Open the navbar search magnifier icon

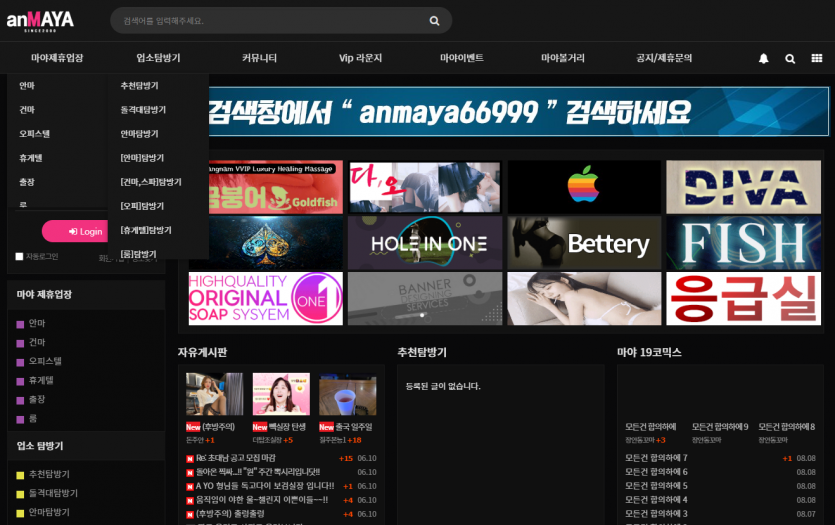coord(790,59)
